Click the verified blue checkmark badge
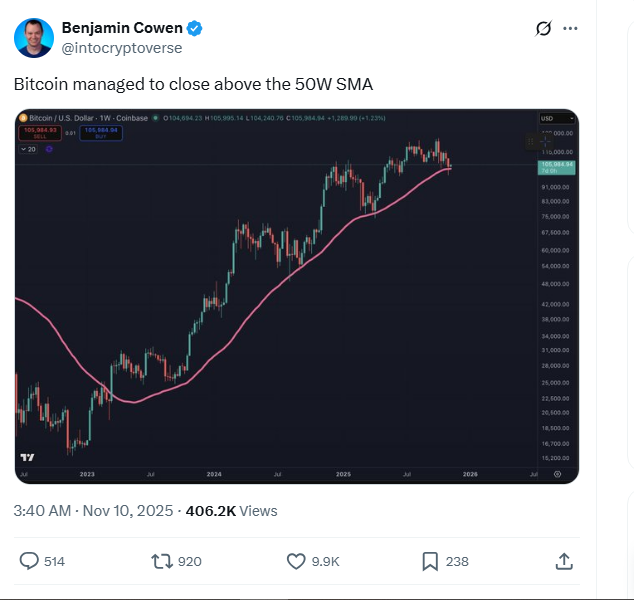This screenshot has height=600, width=634. pos(196,28)
